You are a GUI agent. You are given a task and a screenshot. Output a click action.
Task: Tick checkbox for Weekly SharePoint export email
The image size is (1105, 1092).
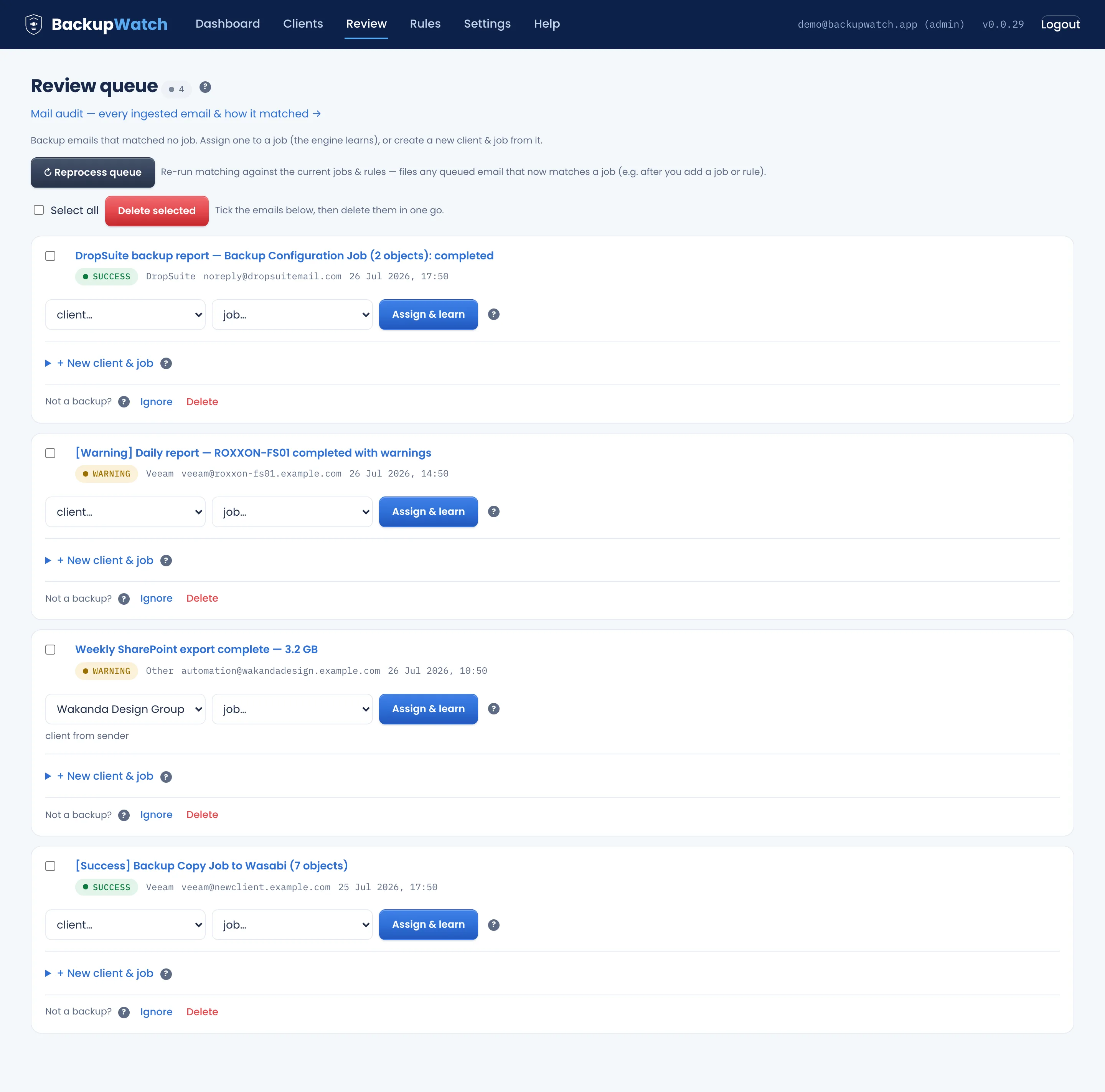tap(50, 649)
